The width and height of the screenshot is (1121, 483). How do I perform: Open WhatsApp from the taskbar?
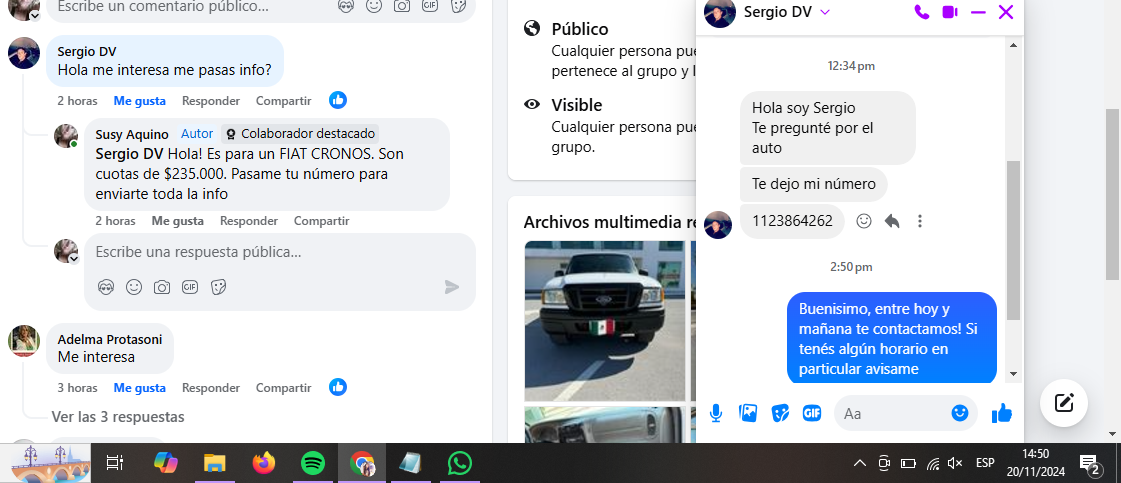(460, 463)
